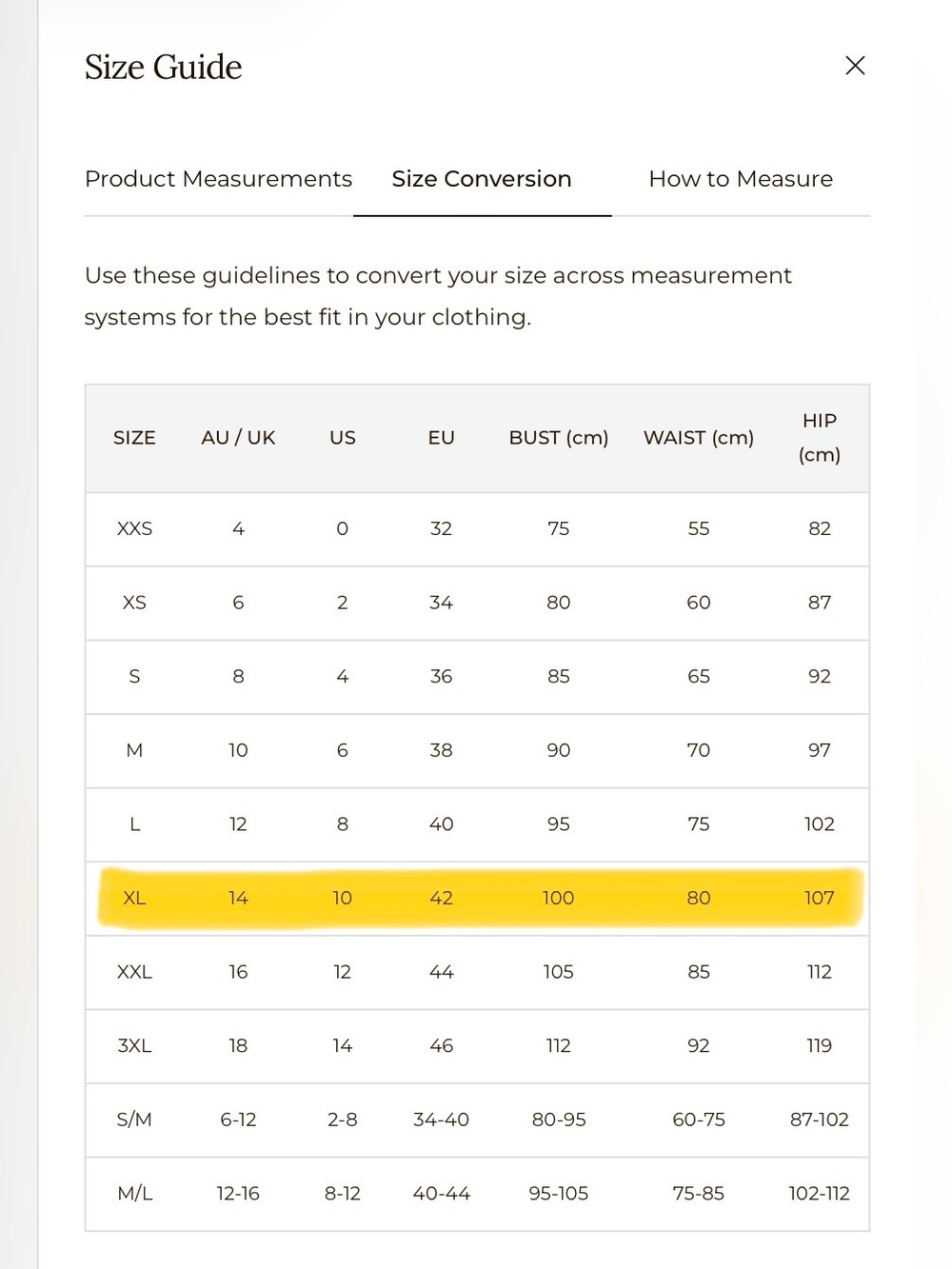Open the How to Measure tab
This screenshot has width=952, height=1269.
tap(741, 179)
